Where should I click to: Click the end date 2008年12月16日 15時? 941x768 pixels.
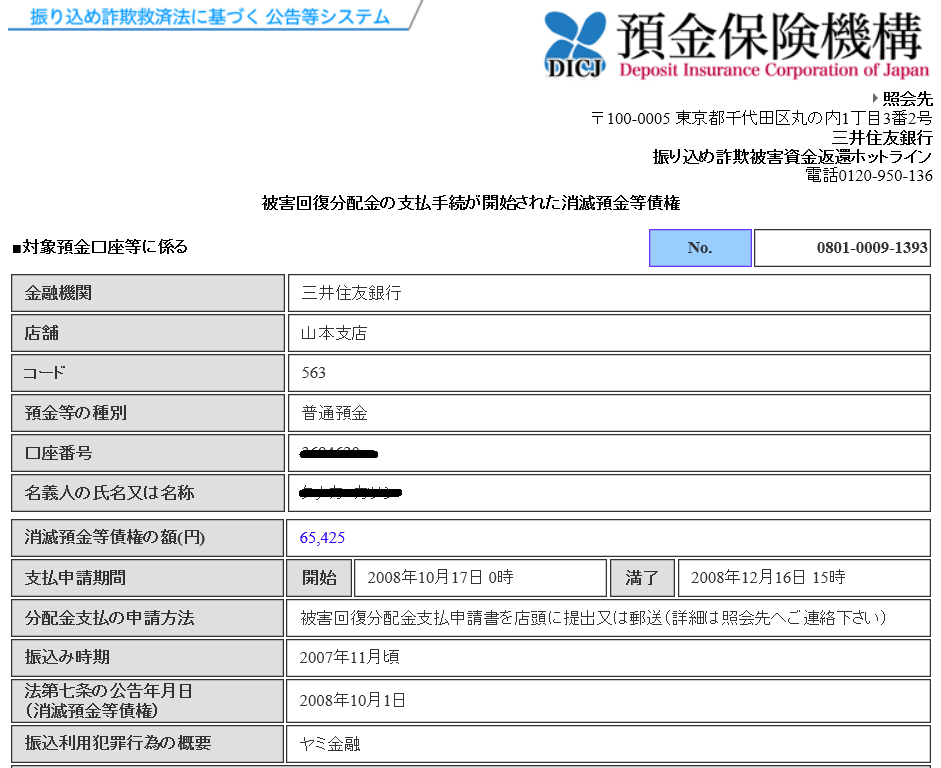click(x=768, y=577)
